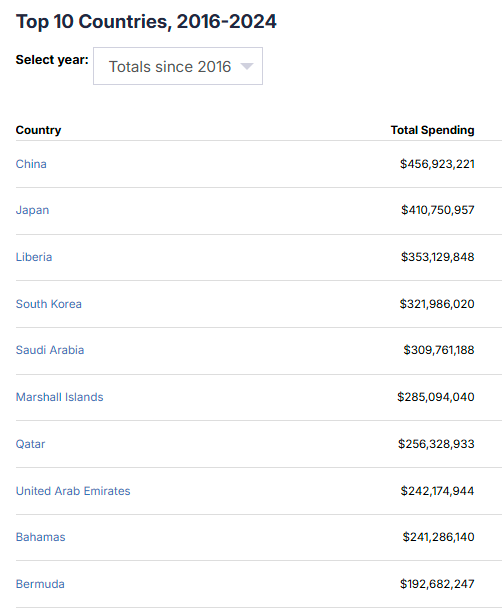The width and height of the screenshot is (503, 608).
Task: Open the Marshall Islands link
Action: click(x=60, y=397)
